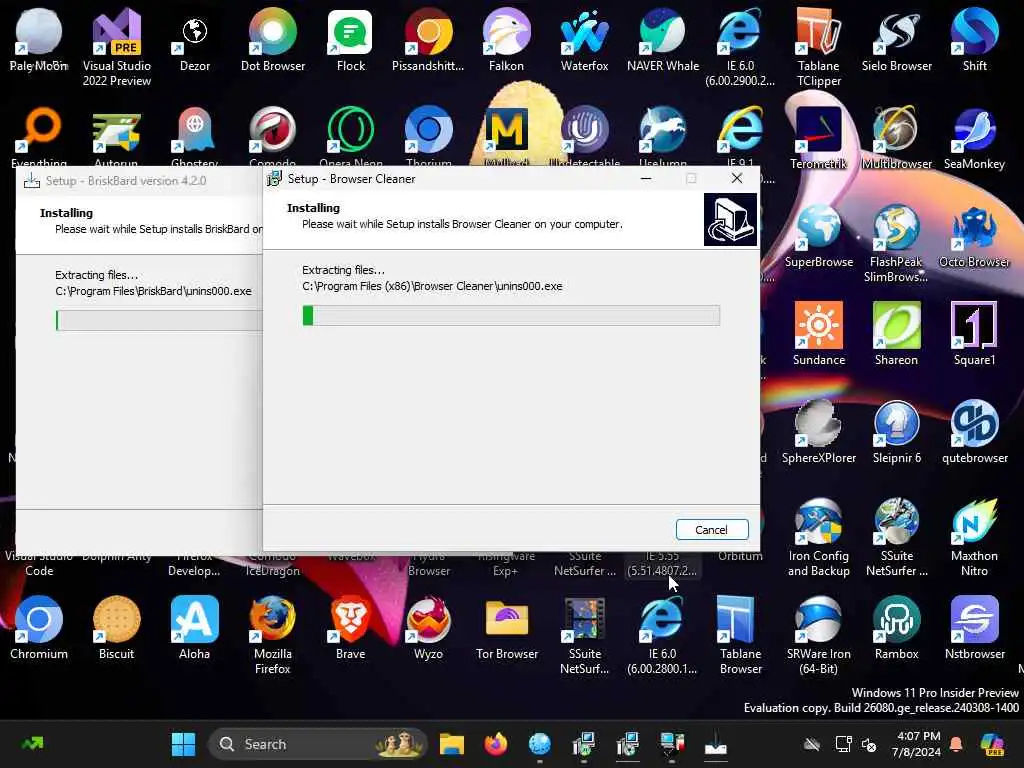Viewport: 1024px width, 768px height.
Task: Select the Brave browser icon
Action: [x=351, y=628]
